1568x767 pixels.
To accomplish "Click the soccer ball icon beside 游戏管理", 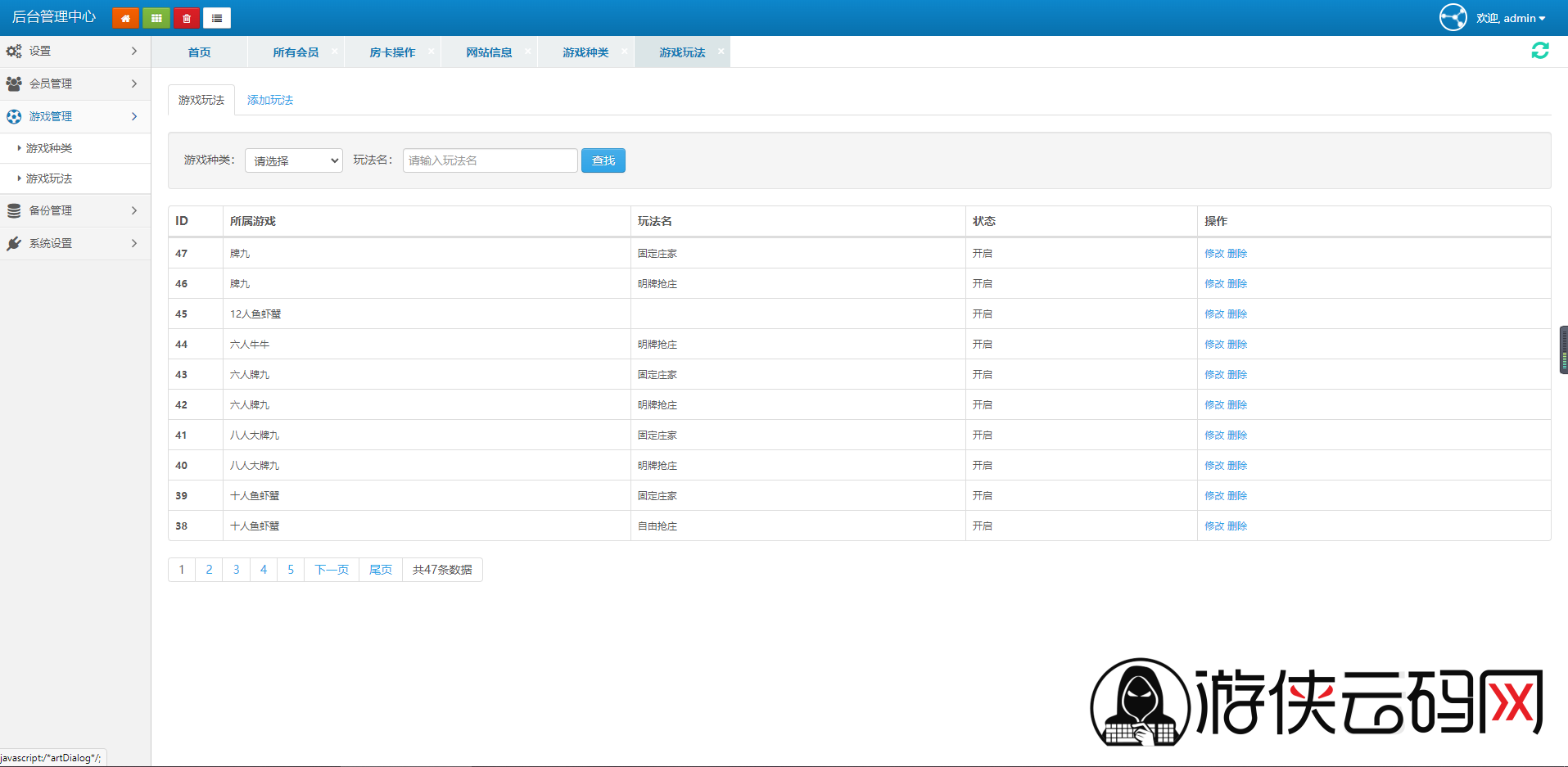I will pos(14,116).
